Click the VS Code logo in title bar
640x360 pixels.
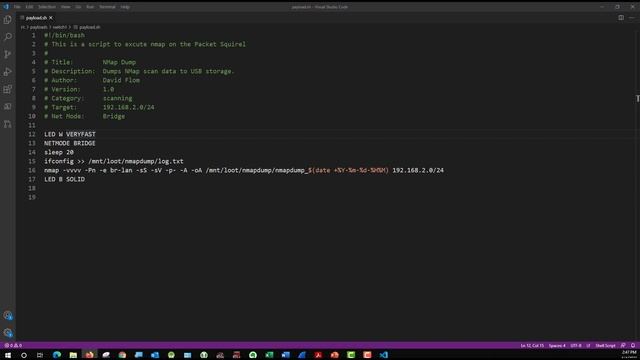(x=6, y=7)
